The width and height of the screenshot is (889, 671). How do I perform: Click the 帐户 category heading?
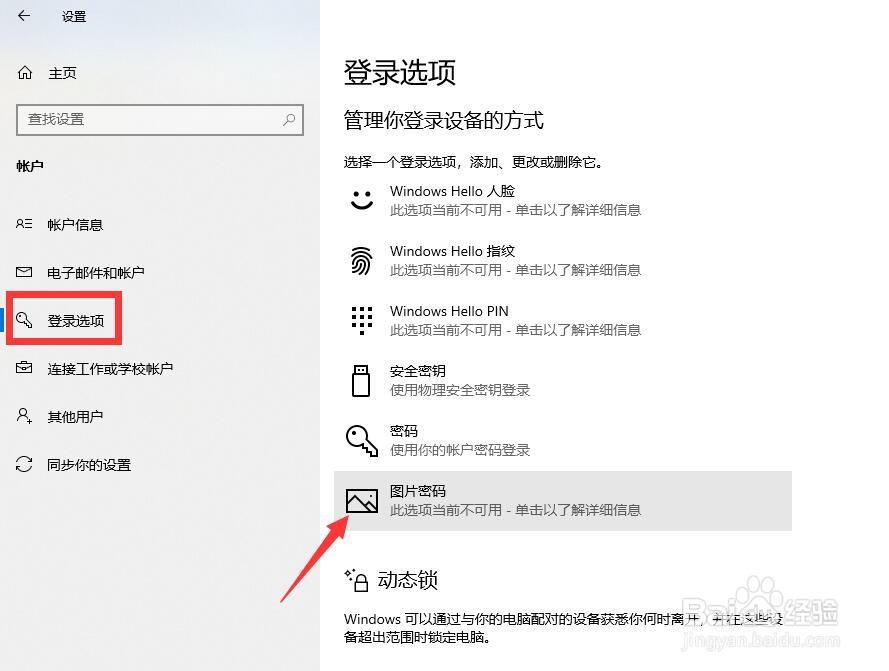30,166
